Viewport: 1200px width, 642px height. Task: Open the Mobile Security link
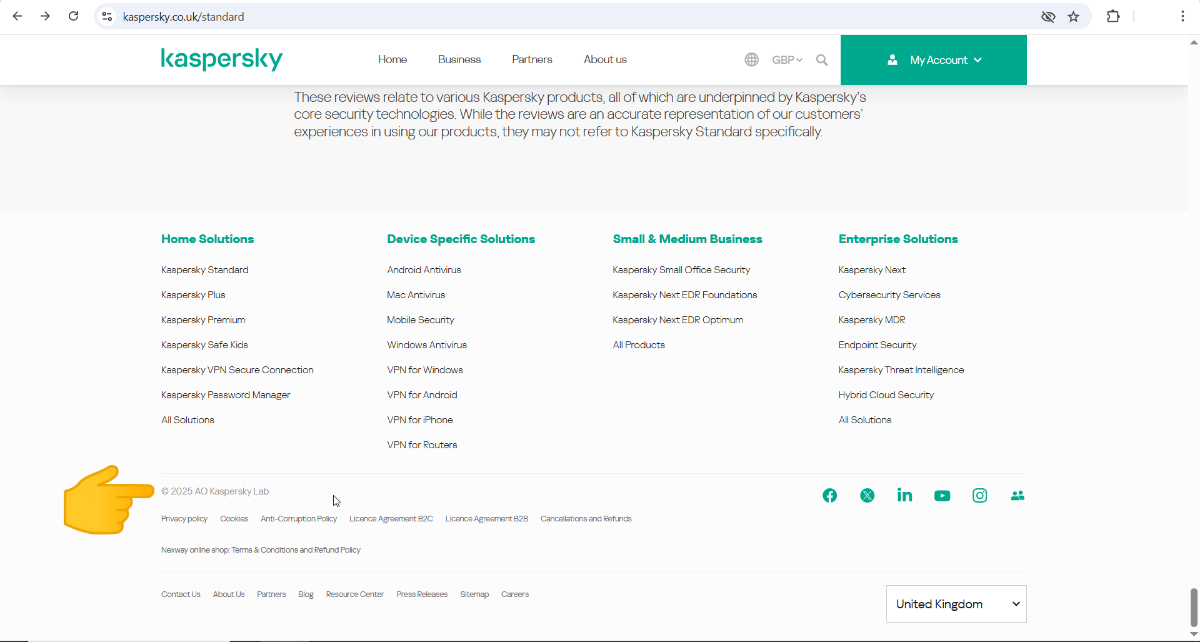click(421, 320)
